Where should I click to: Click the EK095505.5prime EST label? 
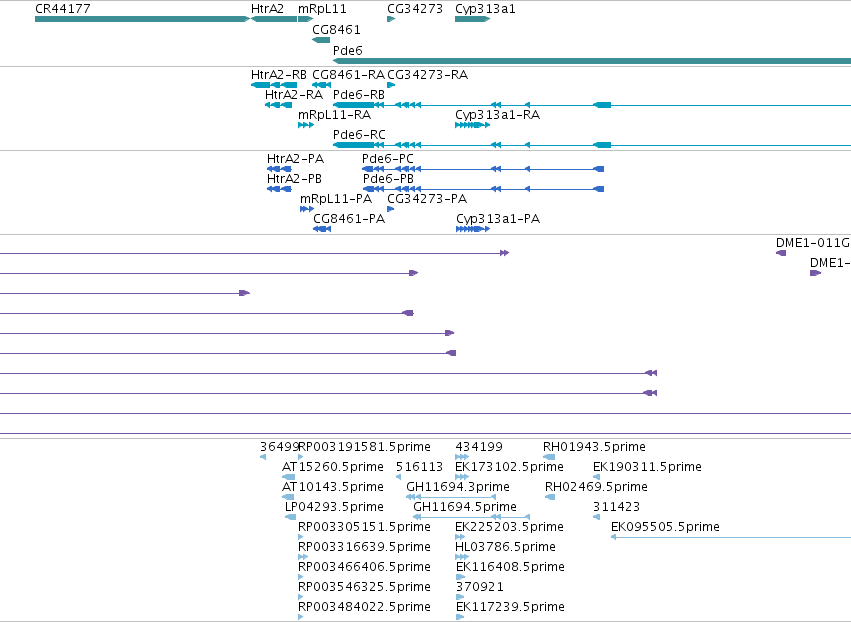tap(665, 527)
